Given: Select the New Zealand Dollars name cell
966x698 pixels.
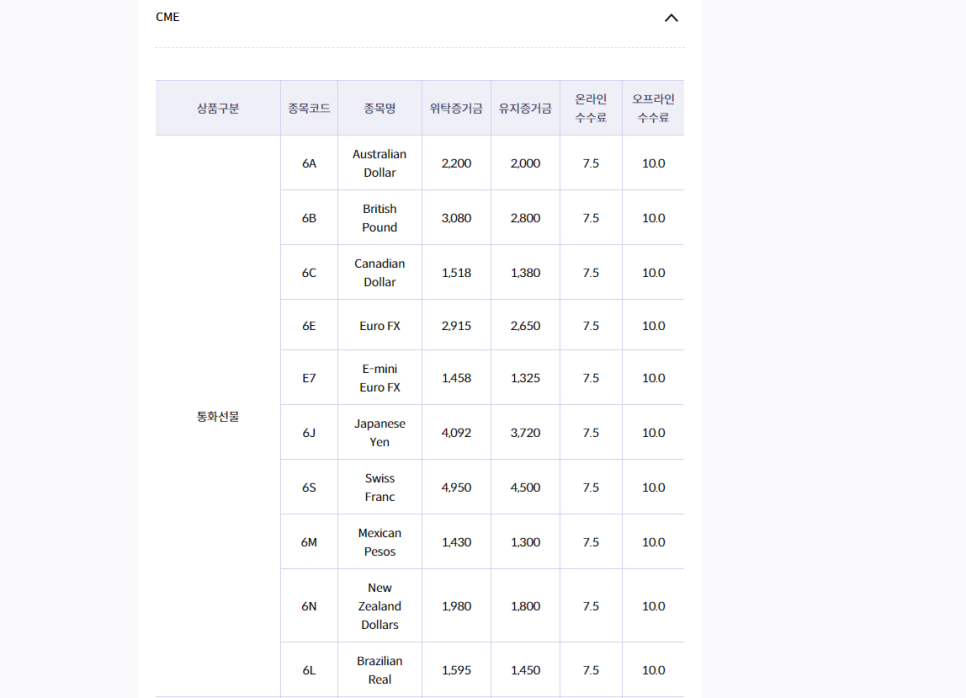Looking at the screenshot, I should [380, 607].
